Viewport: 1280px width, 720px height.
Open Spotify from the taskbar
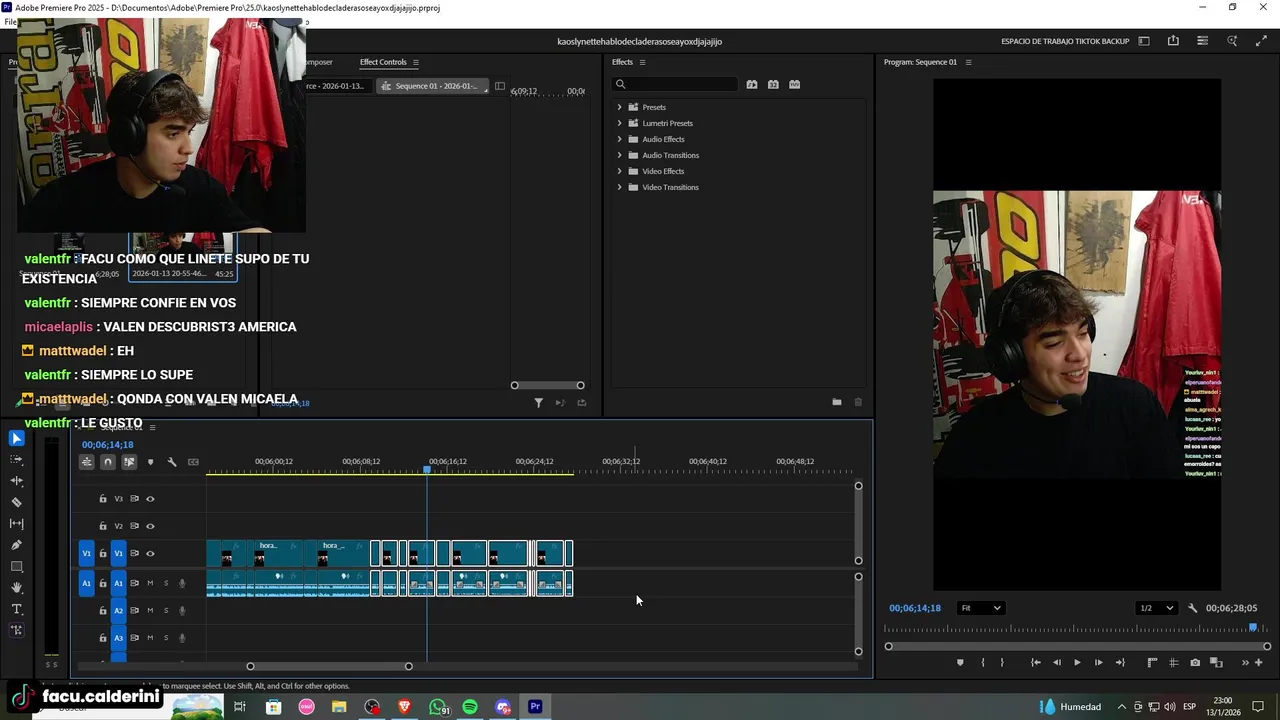[470, 707]
